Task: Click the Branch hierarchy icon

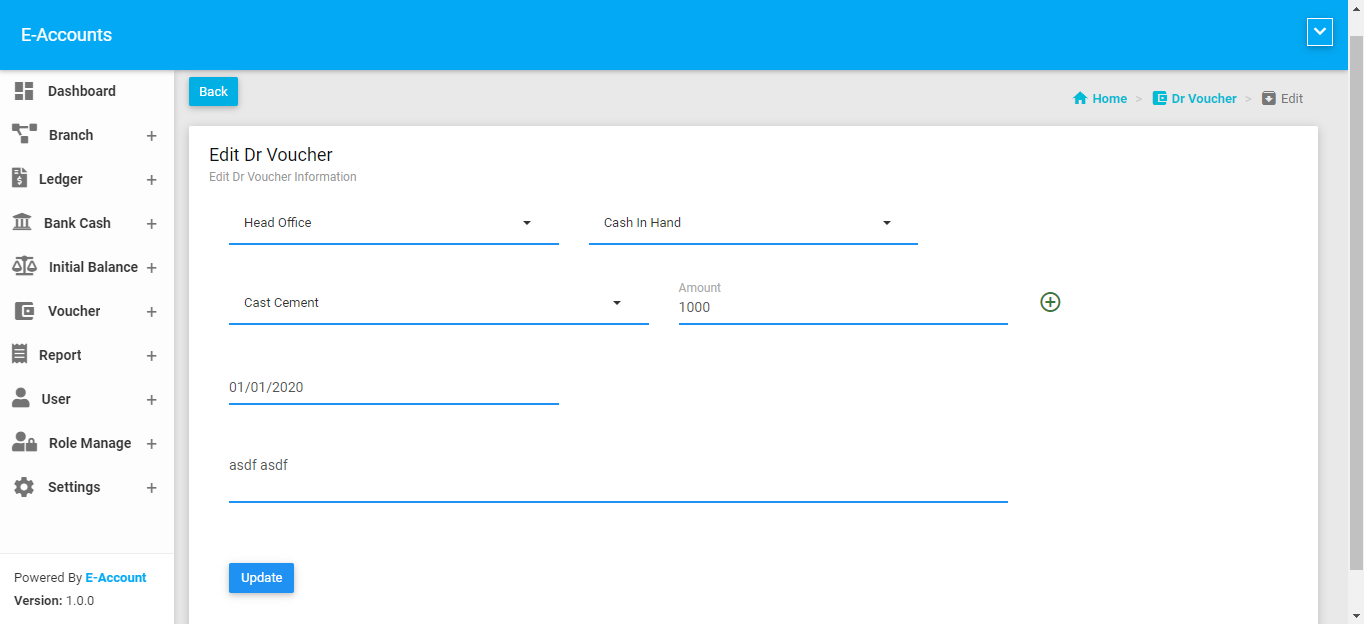Action: pos(24,134)
